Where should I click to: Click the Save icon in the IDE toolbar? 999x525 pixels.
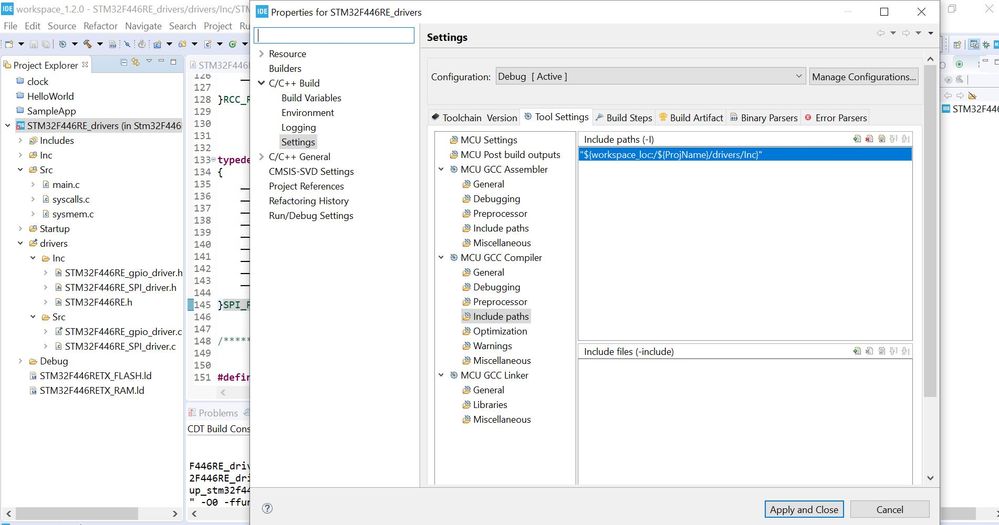(x=34, y=44)
